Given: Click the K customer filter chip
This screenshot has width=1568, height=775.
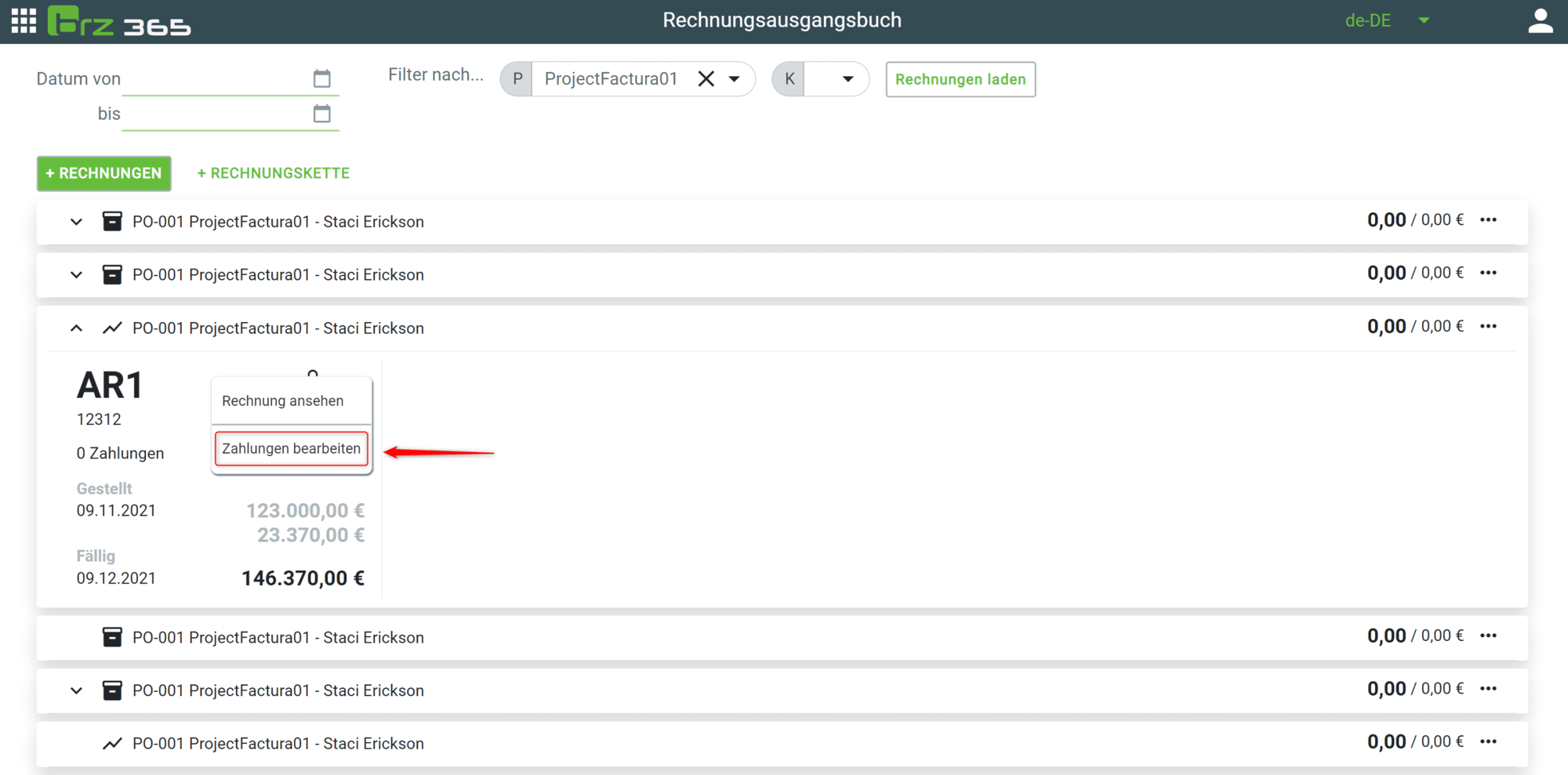Looking at the screenshot, I should 789,79.
